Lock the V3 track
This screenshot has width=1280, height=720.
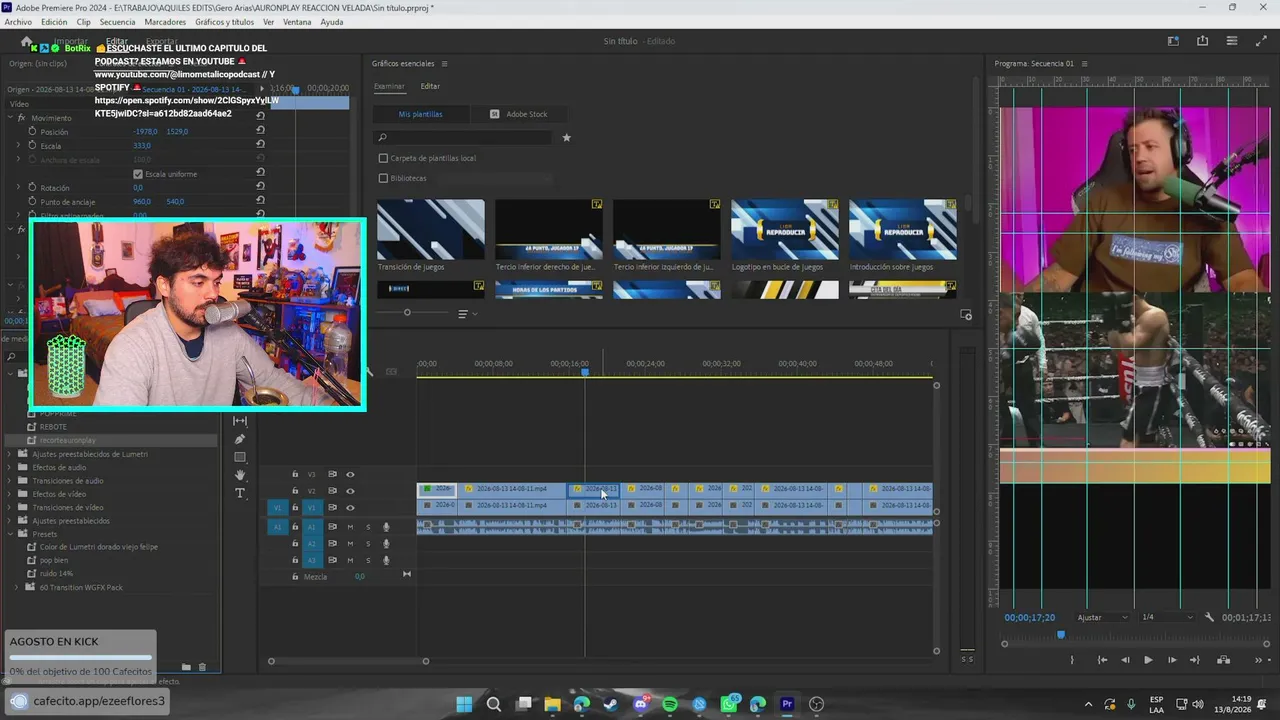[295, 474]
